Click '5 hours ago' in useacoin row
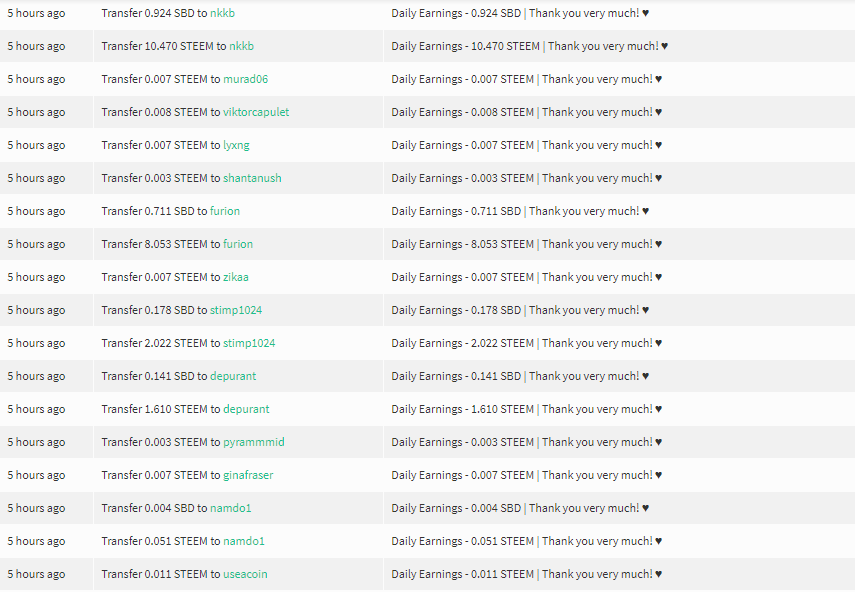Viewport: 855px width, 592px height. click(37, 574)
